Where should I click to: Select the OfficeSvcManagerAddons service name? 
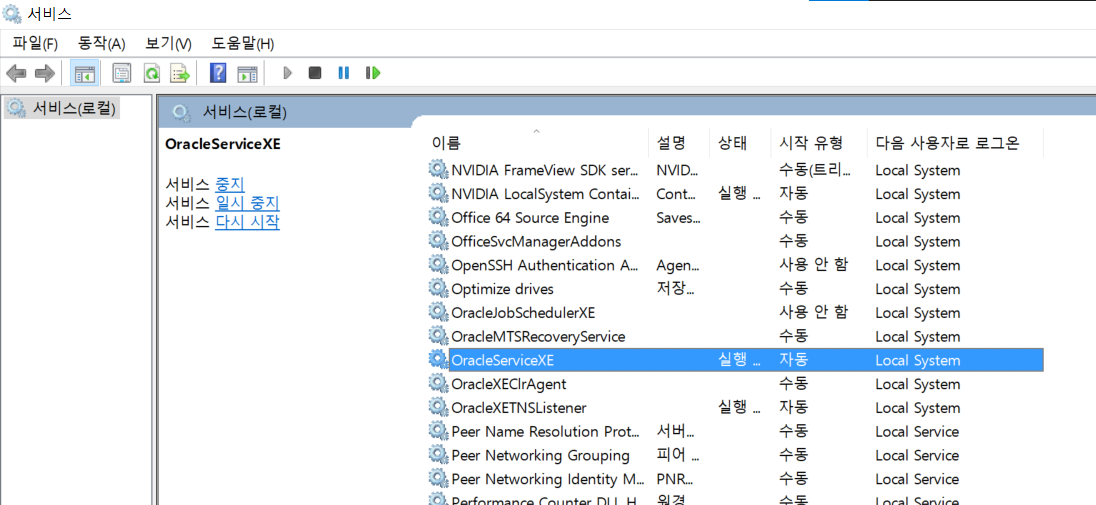536,241
